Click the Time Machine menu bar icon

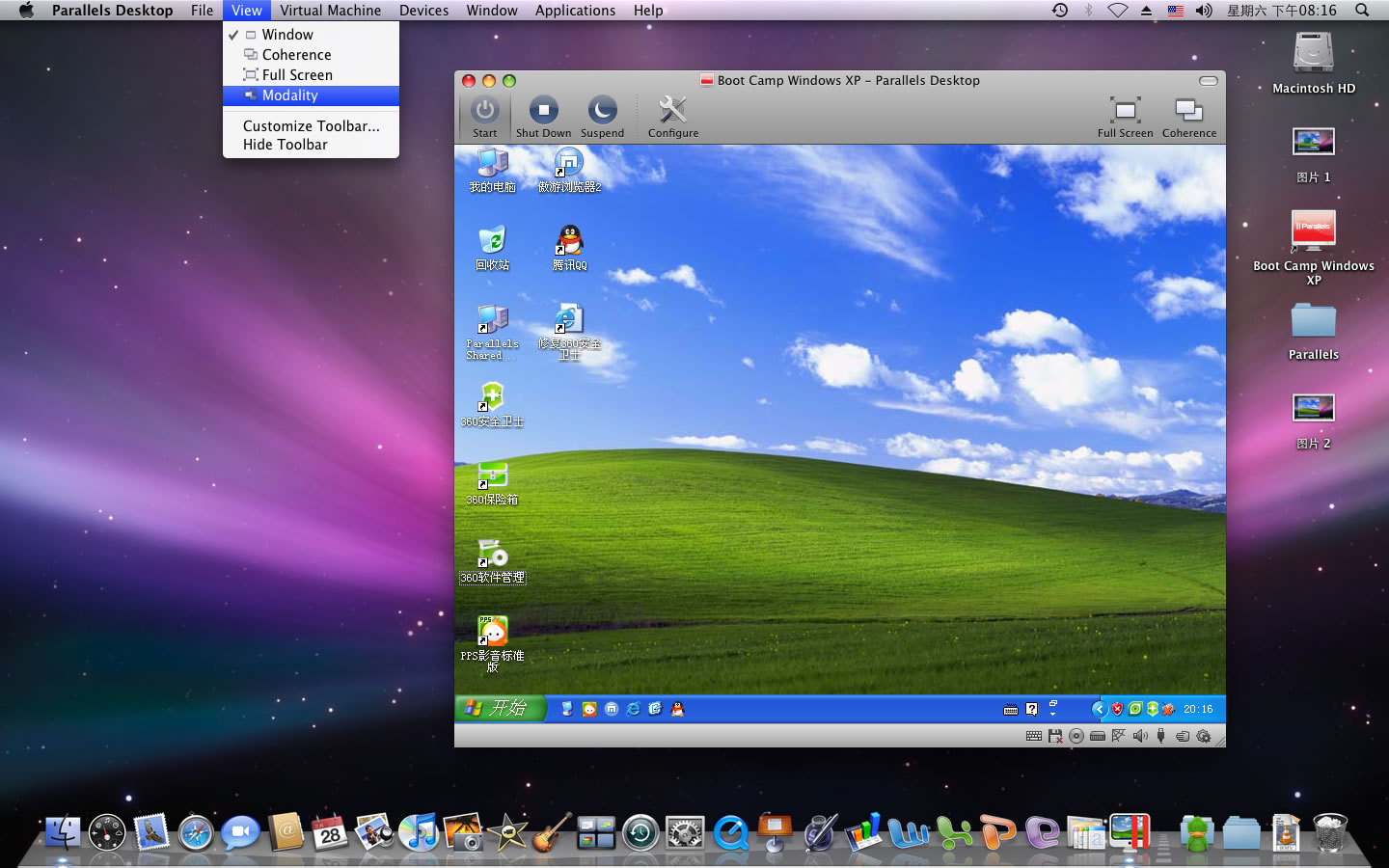(x=1059, y=11)
